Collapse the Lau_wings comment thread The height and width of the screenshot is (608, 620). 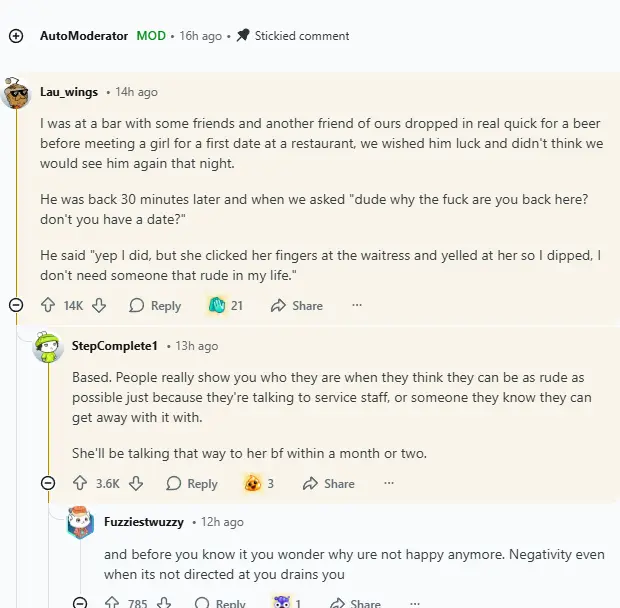pos(15,305)
